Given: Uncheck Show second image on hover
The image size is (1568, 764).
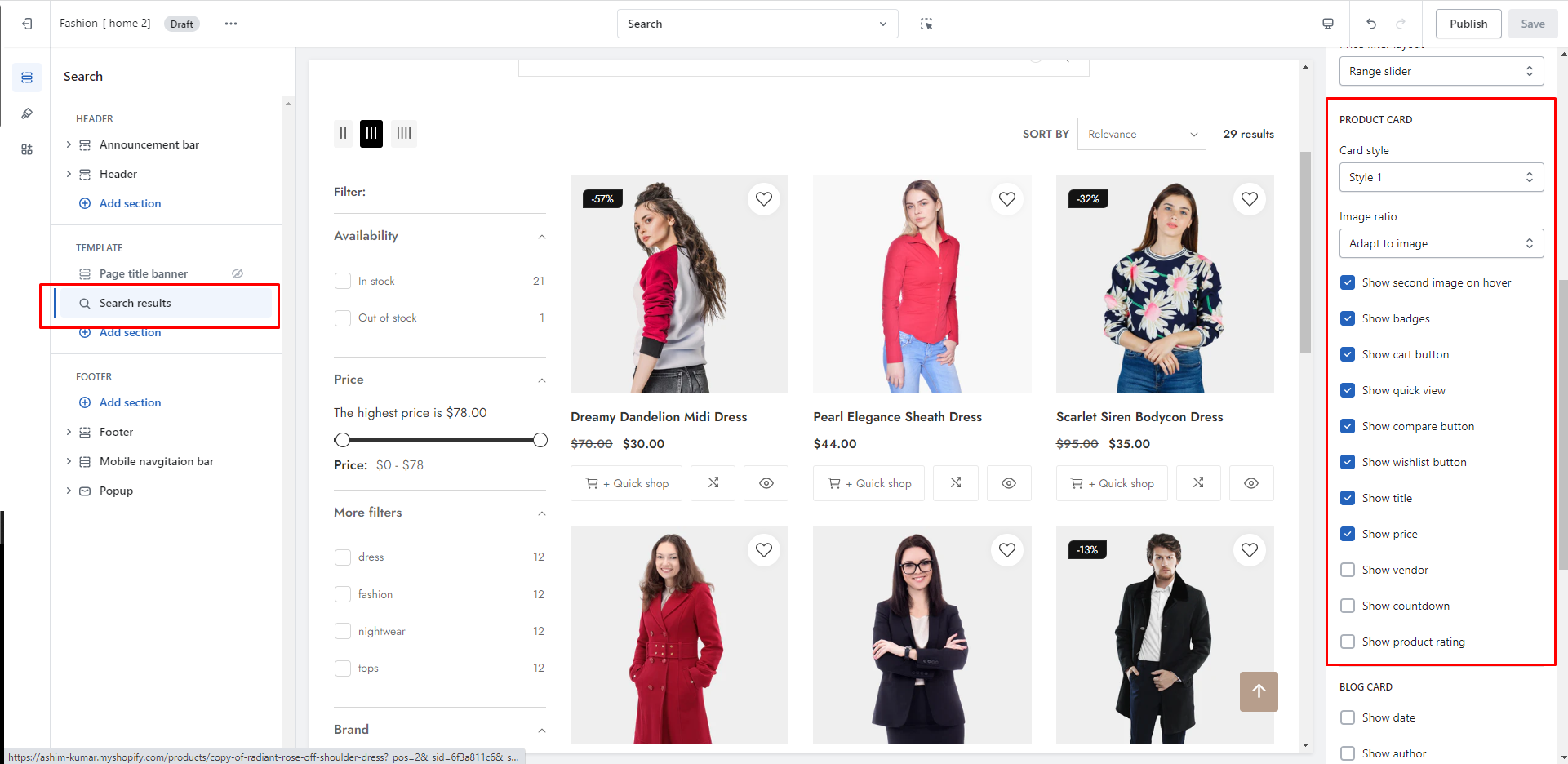Looking at the screenshot, I should (x=1348, y=282).
